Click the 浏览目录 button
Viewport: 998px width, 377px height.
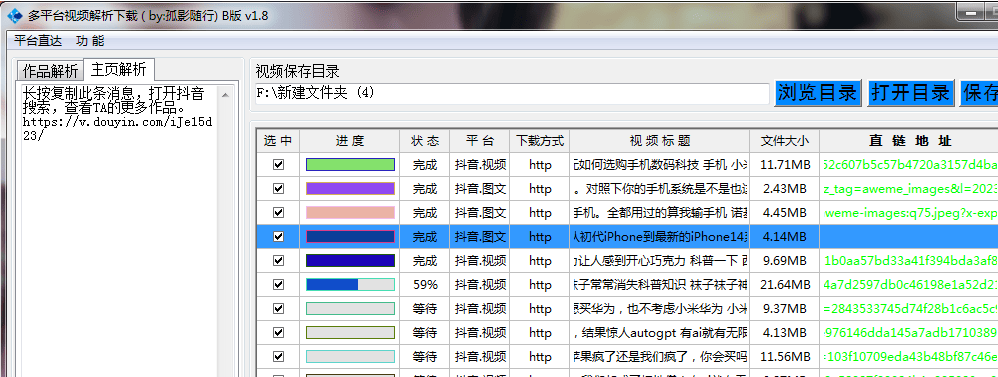818,93
